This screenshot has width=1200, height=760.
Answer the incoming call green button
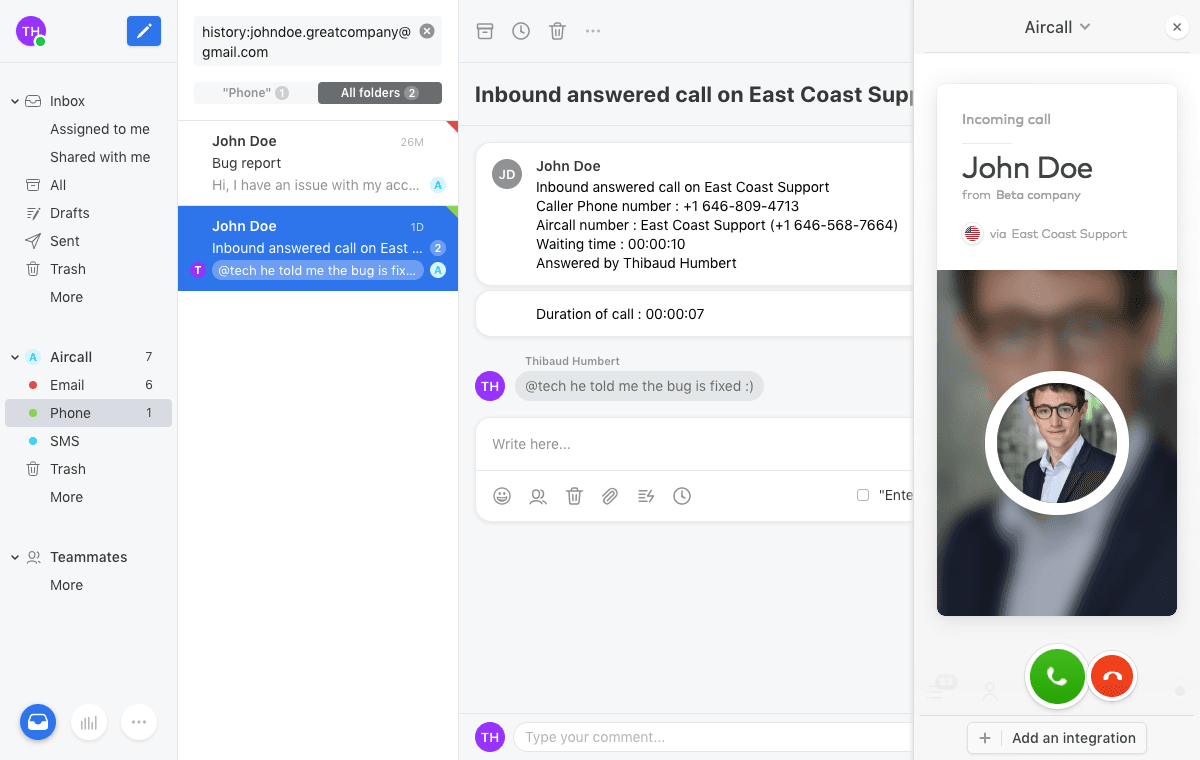click(1057, 676)
